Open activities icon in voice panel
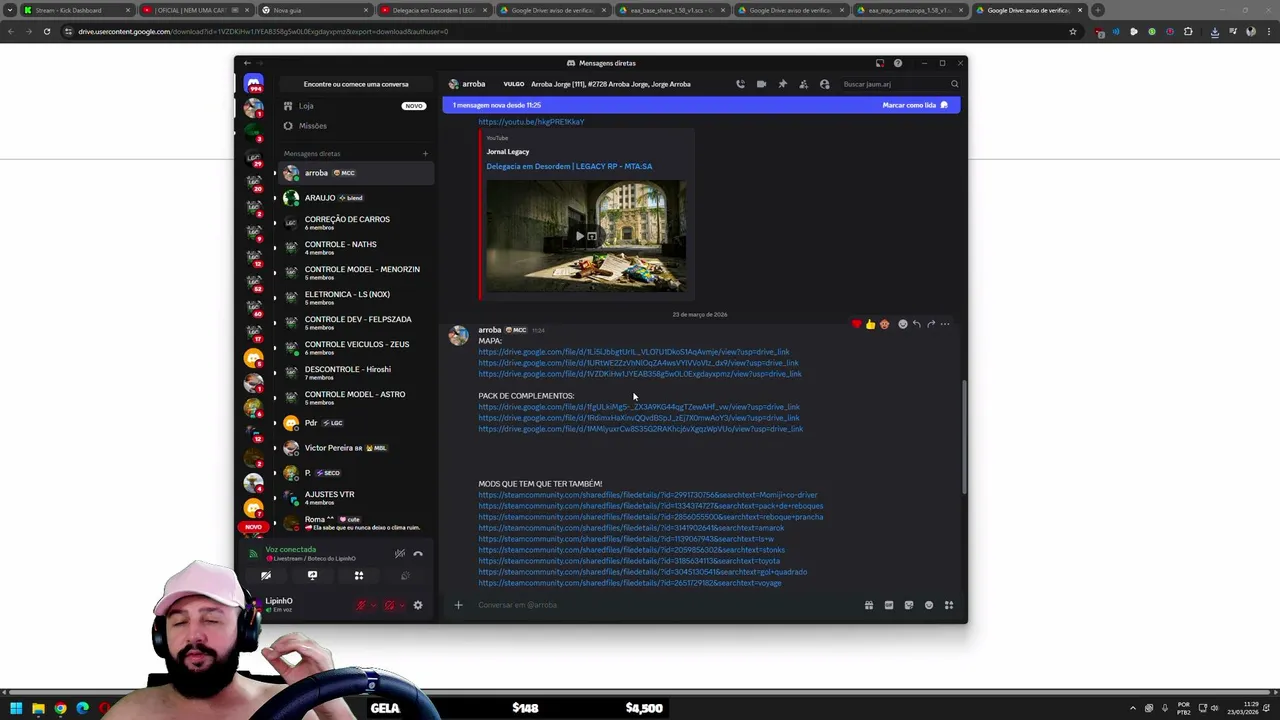Screen dimensions: 1280x720 358,576
